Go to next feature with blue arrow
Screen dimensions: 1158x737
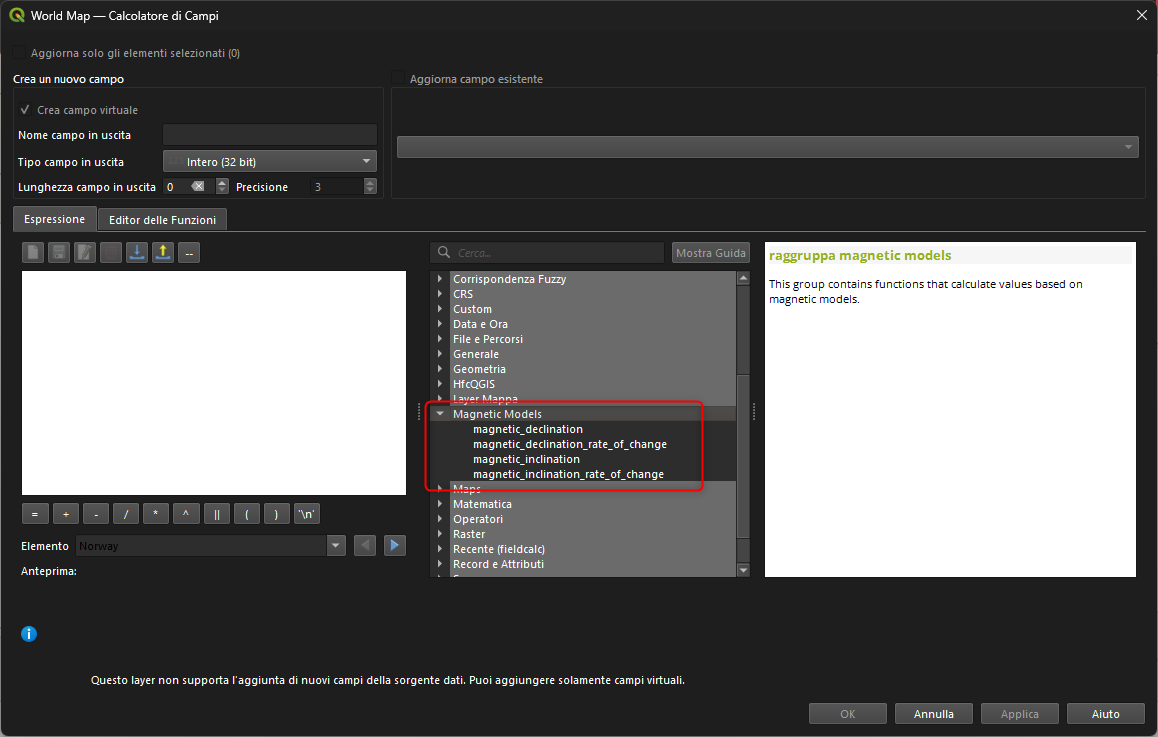(395, 546)
